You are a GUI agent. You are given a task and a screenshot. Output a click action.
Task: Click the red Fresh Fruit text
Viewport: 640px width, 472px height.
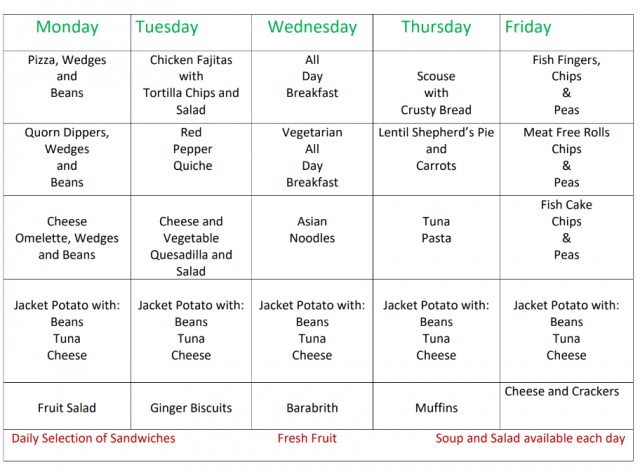pos(307,438)
